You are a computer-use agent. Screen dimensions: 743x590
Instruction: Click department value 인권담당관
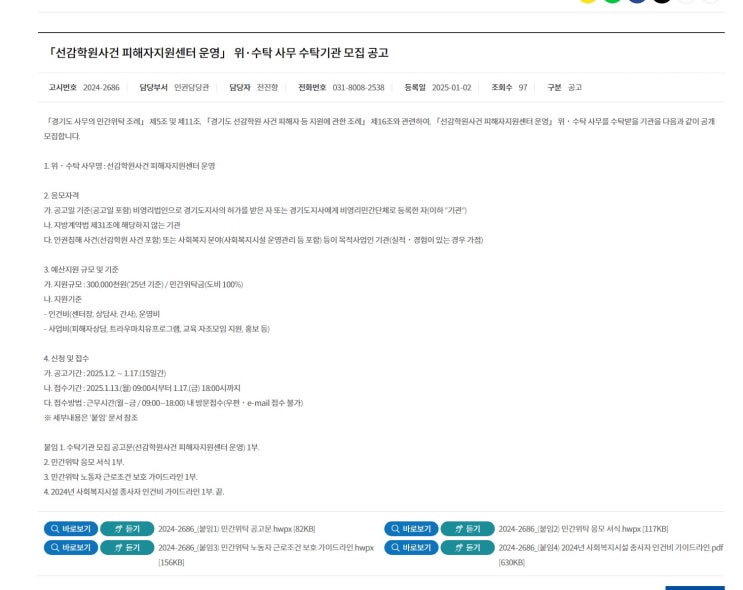pos(191,87)
